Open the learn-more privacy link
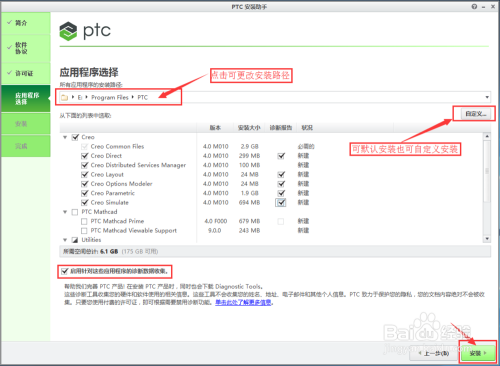The height and width of the screenshot is (366, 500). click(243, 302)
